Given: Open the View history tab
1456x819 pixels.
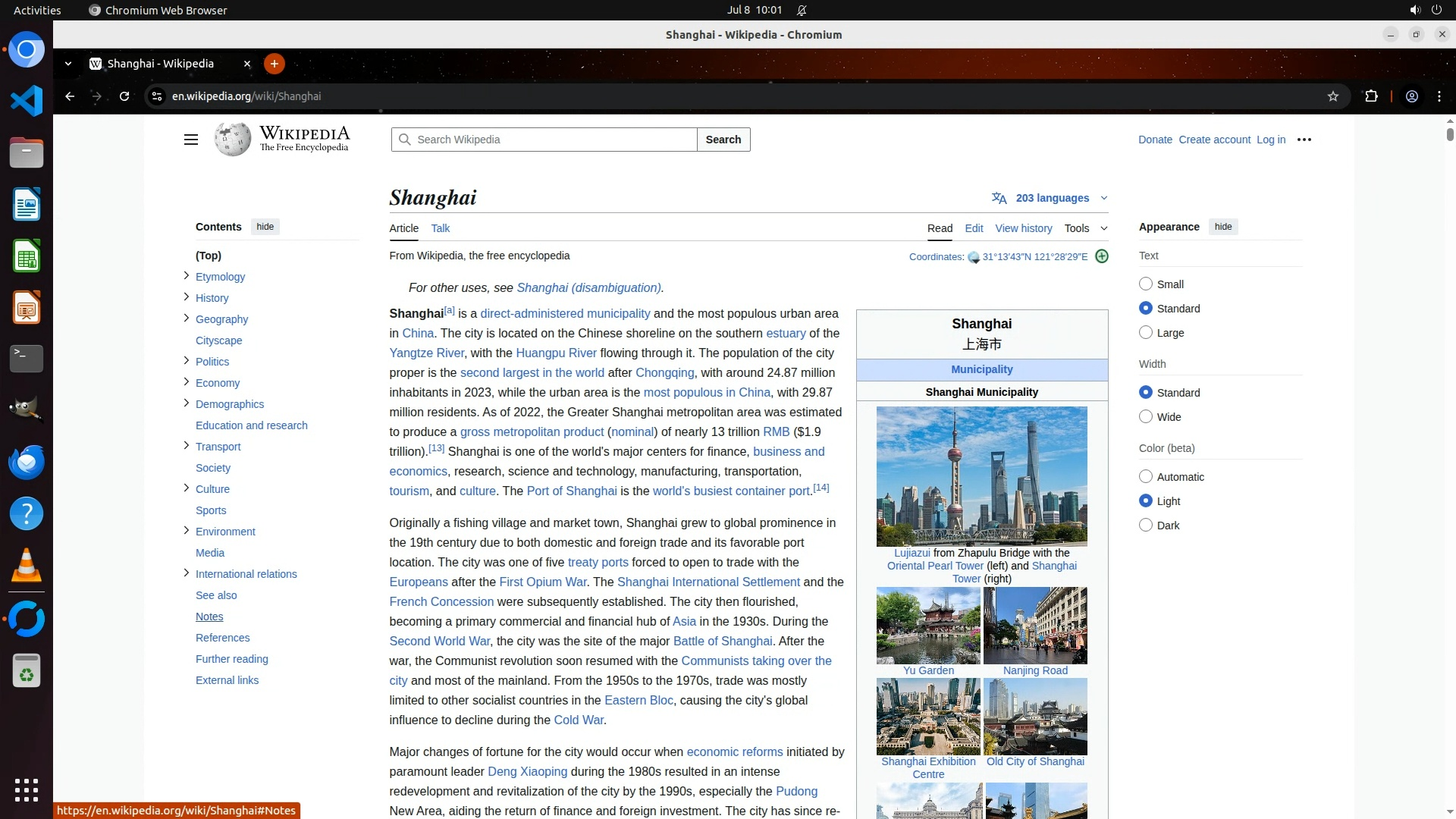Looking at the screenshot, I should tap(1023, 228).
